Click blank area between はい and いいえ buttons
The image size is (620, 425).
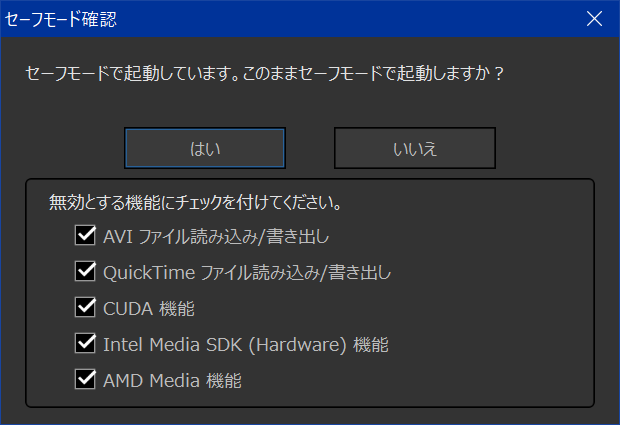coord(310,148)
